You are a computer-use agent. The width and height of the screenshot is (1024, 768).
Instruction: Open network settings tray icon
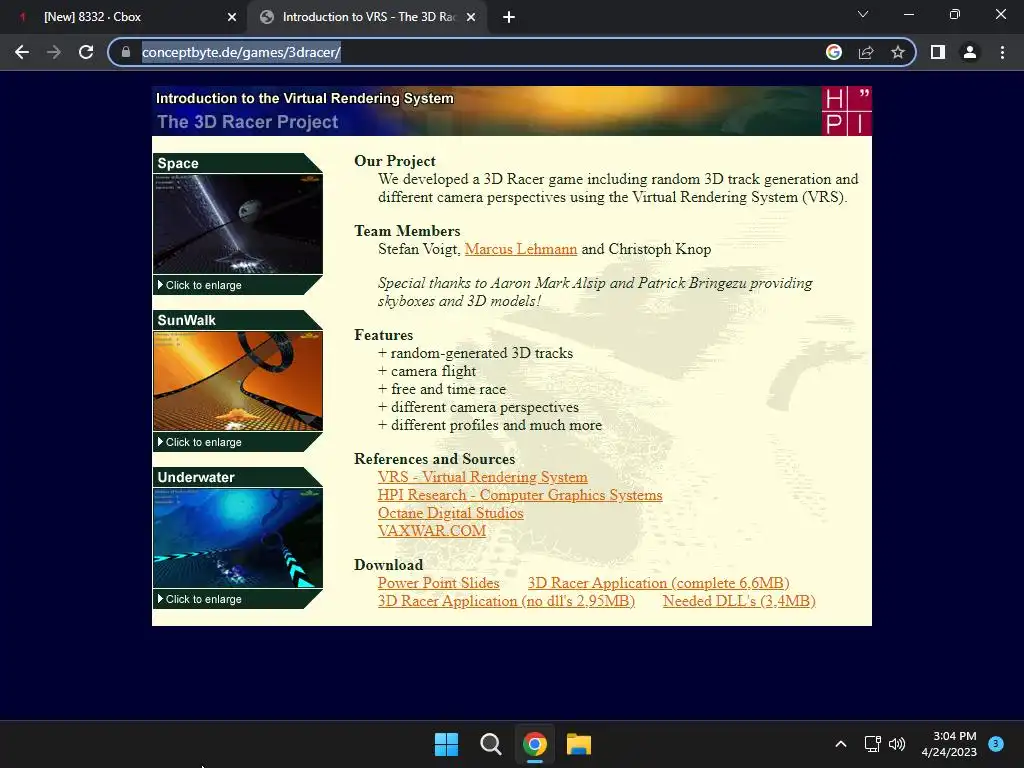(x=872, y=744)
